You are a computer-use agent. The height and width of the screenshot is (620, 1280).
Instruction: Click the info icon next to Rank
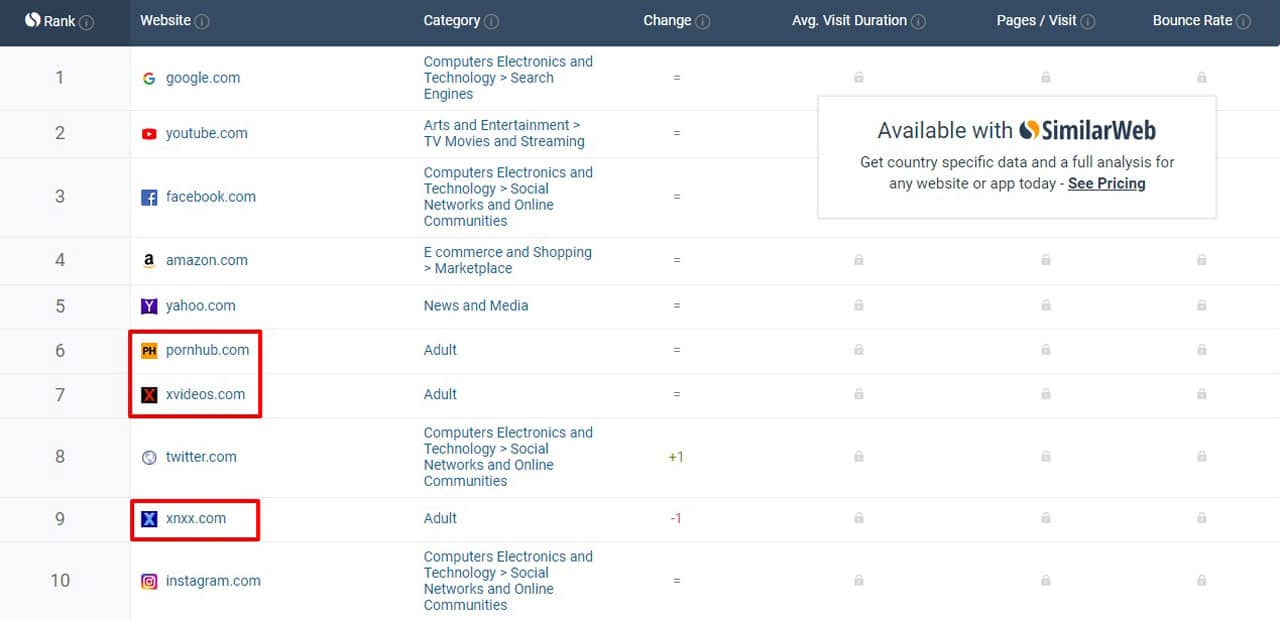pyautogui.click(x=87, y=22)
